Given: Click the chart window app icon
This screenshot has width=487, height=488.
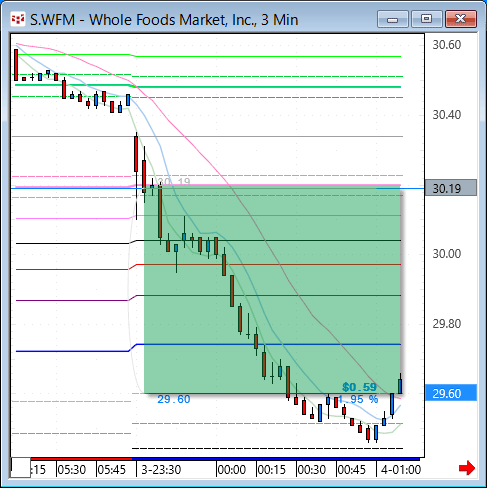Looking at the screenshot, I should tap(18, 20).
